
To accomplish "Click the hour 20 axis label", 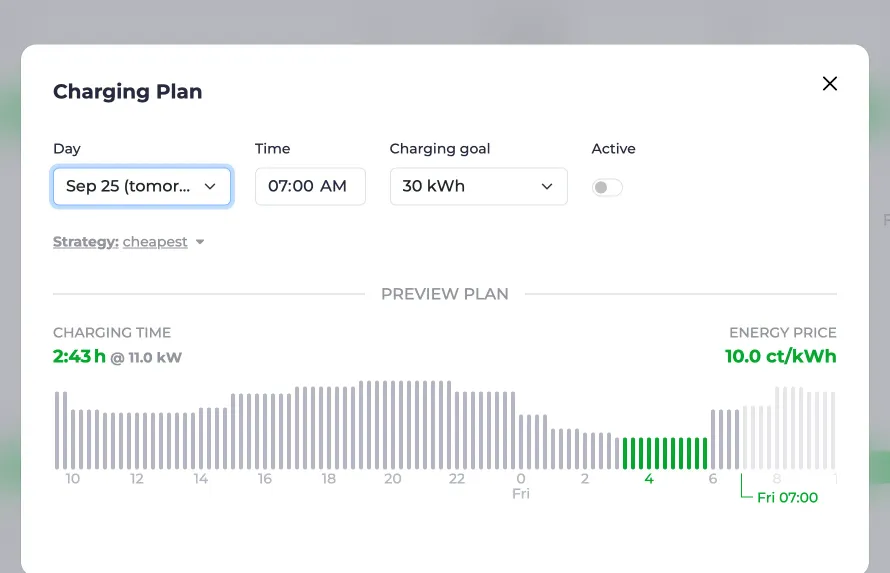I will [x=392, y=479].
